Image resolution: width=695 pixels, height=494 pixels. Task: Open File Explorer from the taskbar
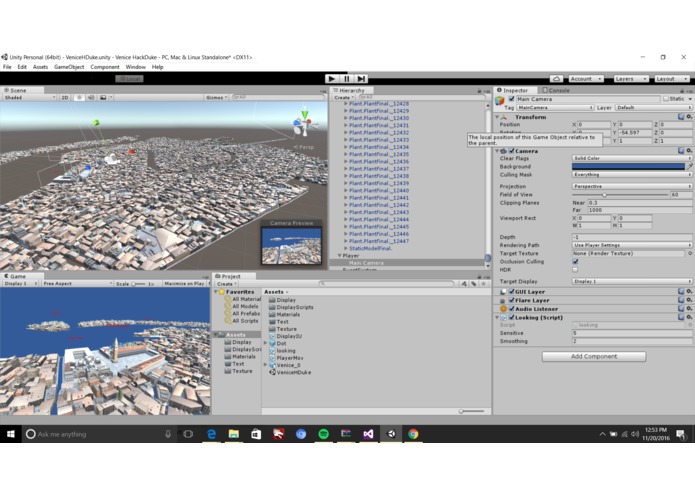234,434
